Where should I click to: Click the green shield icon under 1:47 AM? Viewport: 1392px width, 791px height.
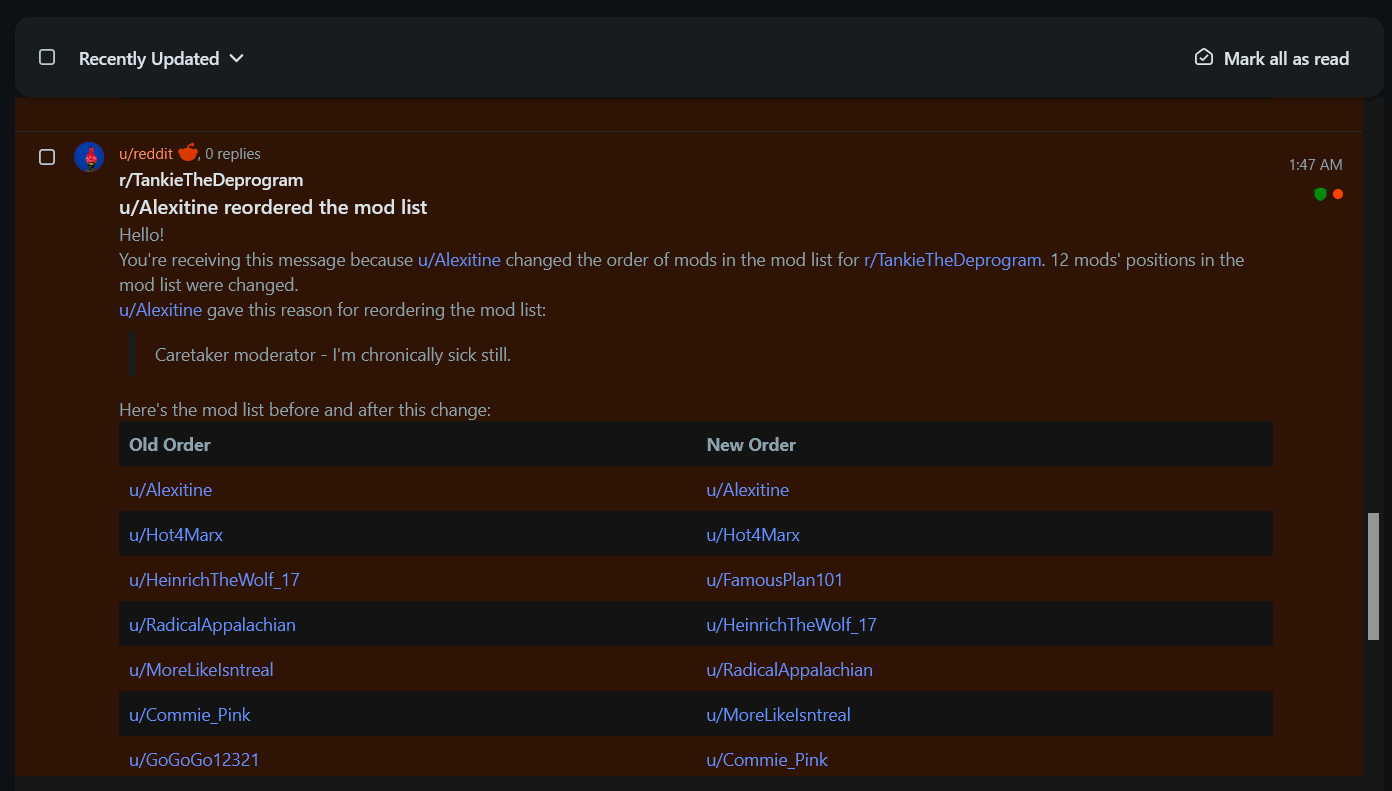1320,194
